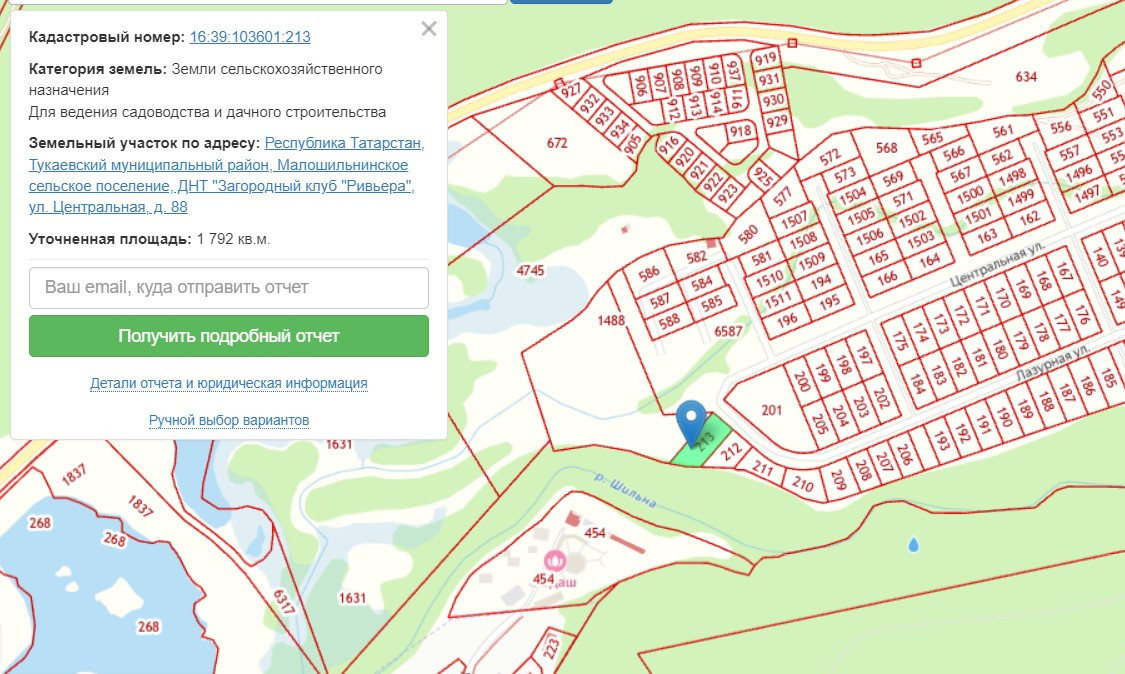Select parcel 166 on the map
This screenshot has height=674, width=1125.
887,277
